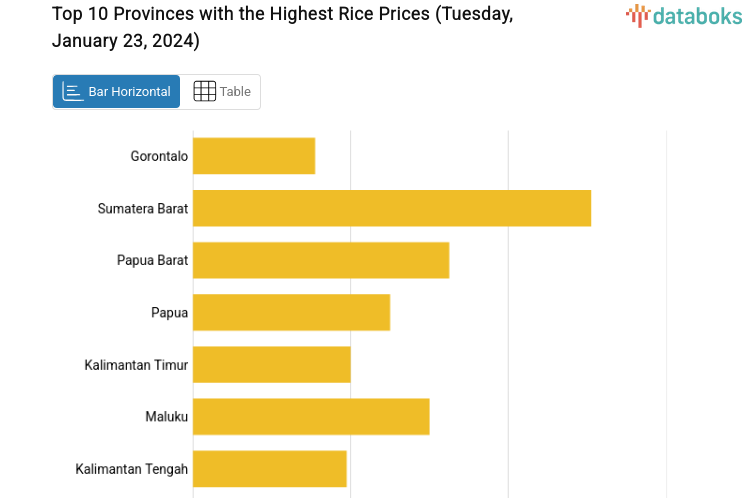Switch to the Bar Horizontal view
Screen dimensions: 753x498
tap(117, 92)
